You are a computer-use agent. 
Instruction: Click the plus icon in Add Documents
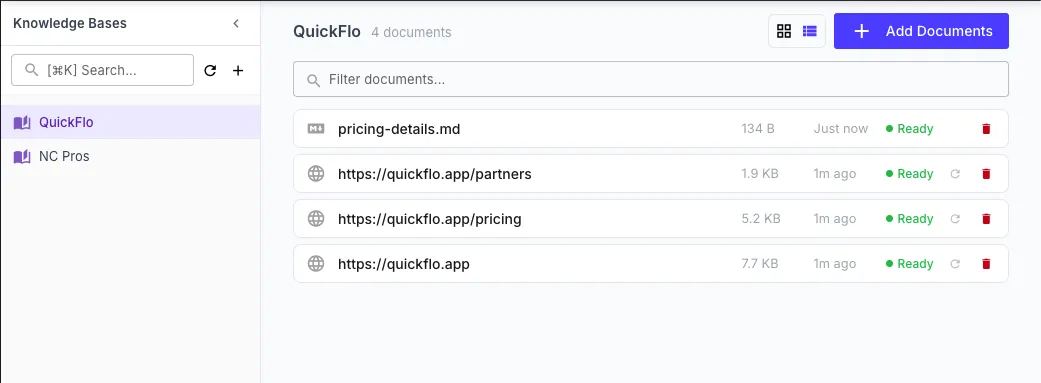861,31
